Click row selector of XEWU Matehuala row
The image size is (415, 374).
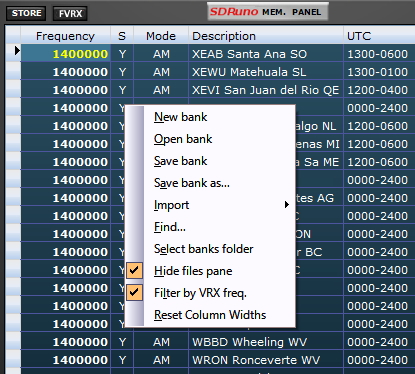tap(13, 72)
